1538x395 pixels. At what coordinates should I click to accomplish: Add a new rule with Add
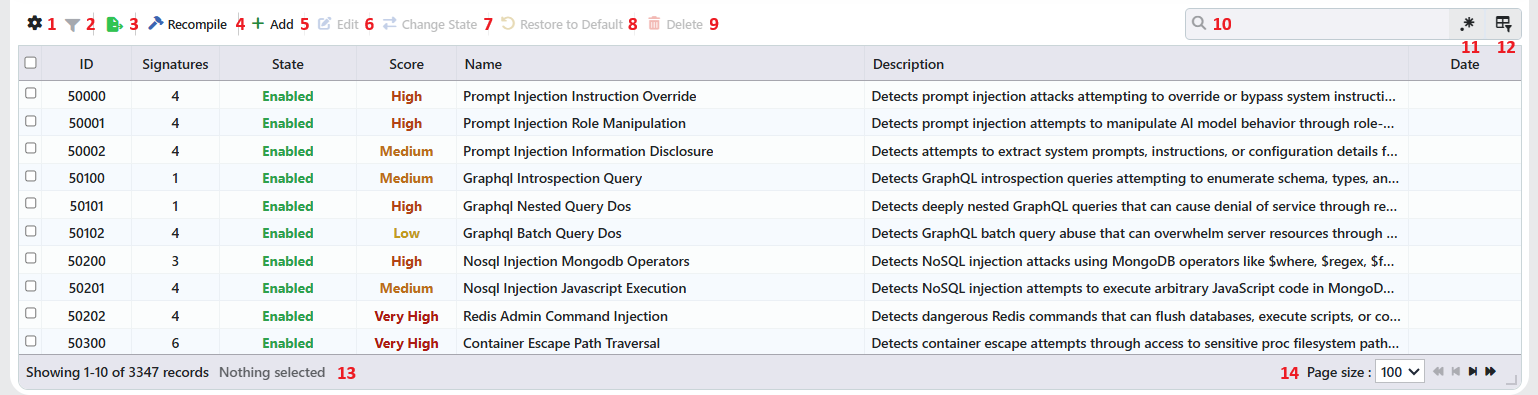pyautogui.click(x=272, y=24)
